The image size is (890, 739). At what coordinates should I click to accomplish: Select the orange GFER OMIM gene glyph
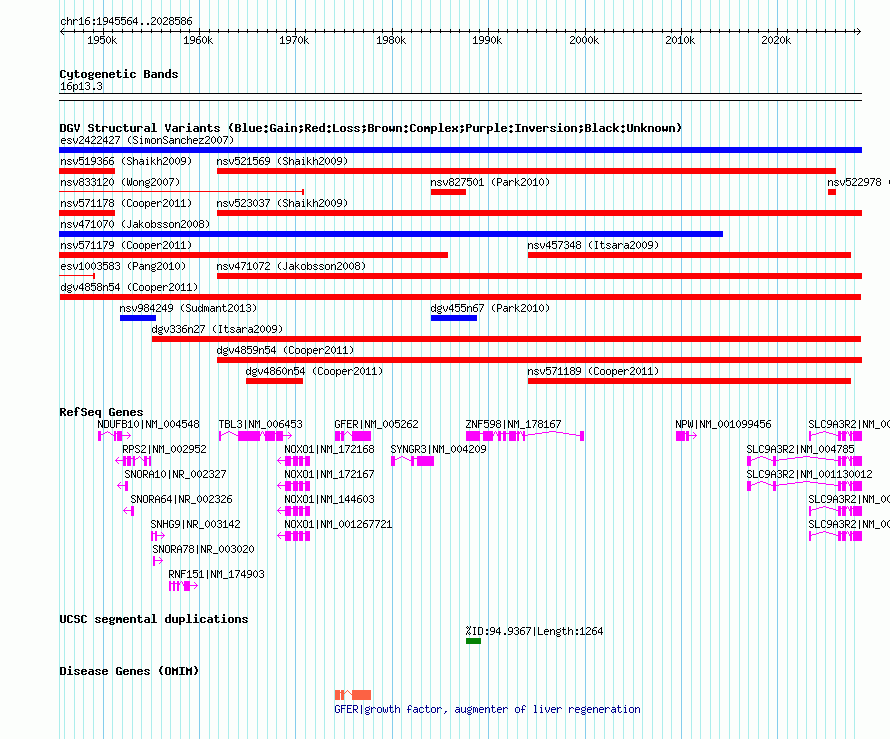click(x=352, y=695)
